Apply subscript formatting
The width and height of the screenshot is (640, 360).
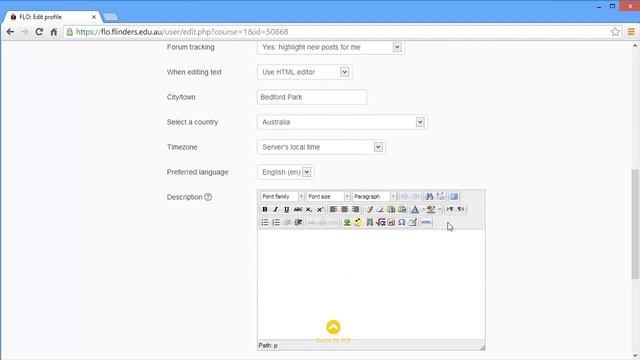click(309, 209)
